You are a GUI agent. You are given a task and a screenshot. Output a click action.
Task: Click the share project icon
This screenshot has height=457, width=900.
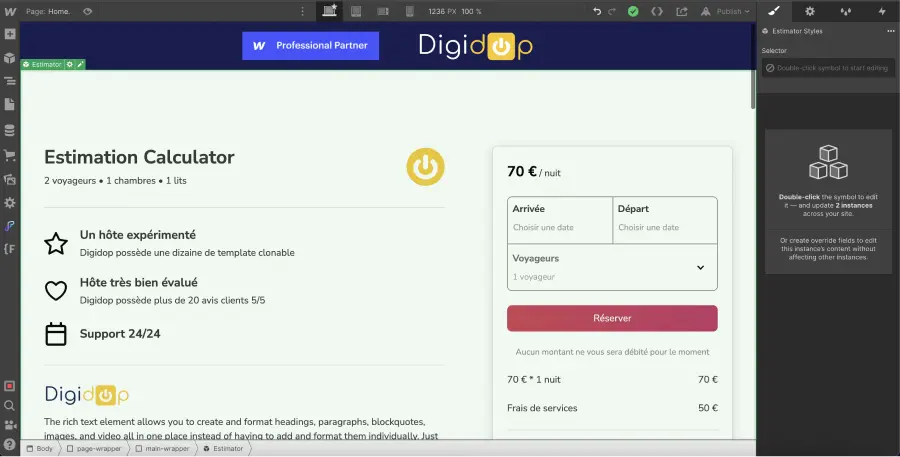pyautogui.click(x=682, y=11)
